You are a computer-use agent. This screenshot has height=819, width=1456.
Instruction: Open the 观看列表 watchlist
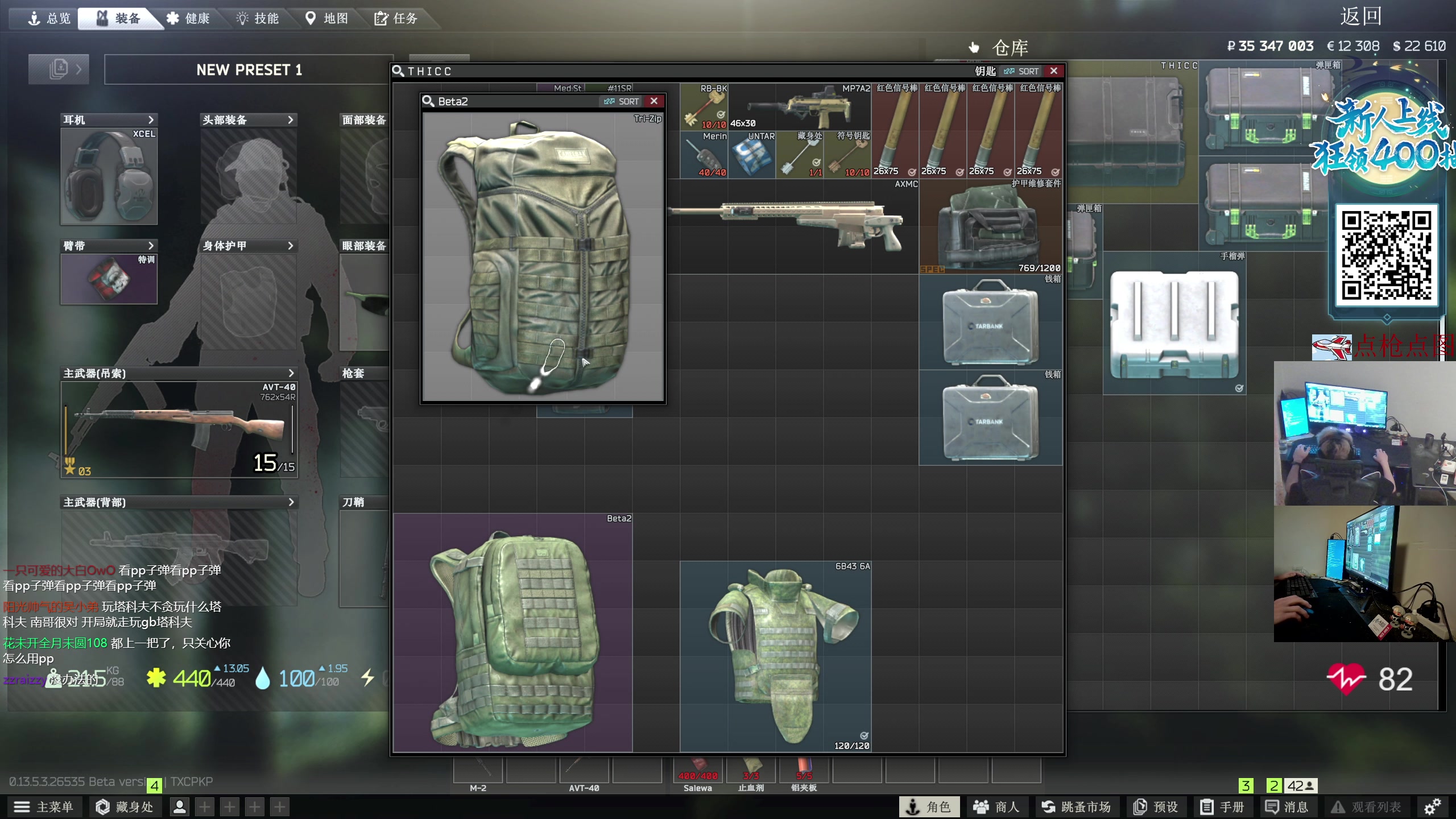click(1366, 806)
